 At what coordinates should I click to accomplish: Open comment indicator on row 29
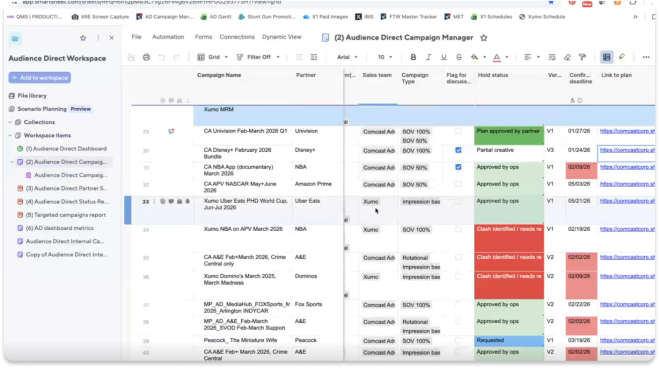tap(171, 131)
